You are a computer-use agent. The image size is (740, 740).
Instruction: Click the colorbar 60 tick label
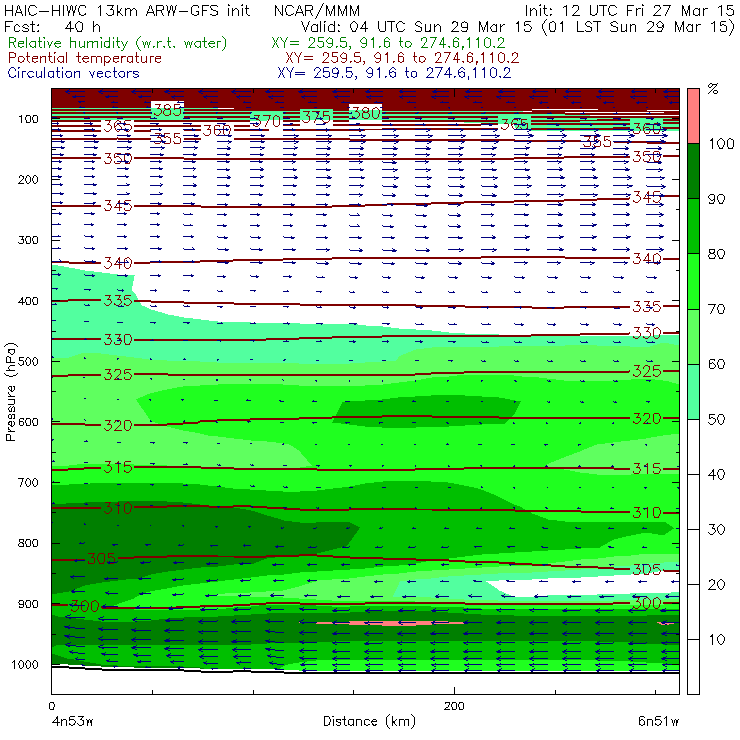[x=716, y=364]
